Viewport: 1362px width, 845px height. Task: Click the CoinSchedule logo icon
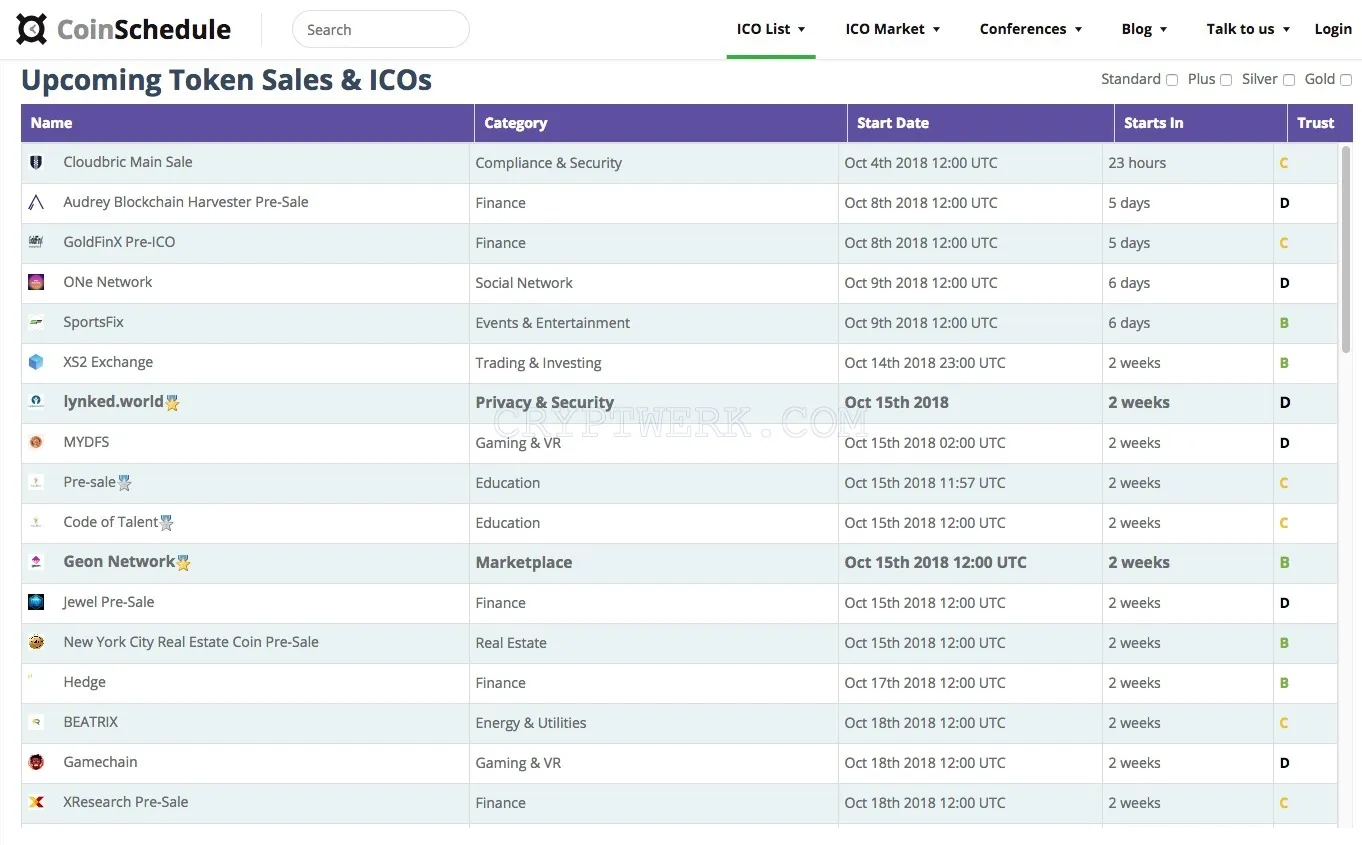tap(32, 30)
